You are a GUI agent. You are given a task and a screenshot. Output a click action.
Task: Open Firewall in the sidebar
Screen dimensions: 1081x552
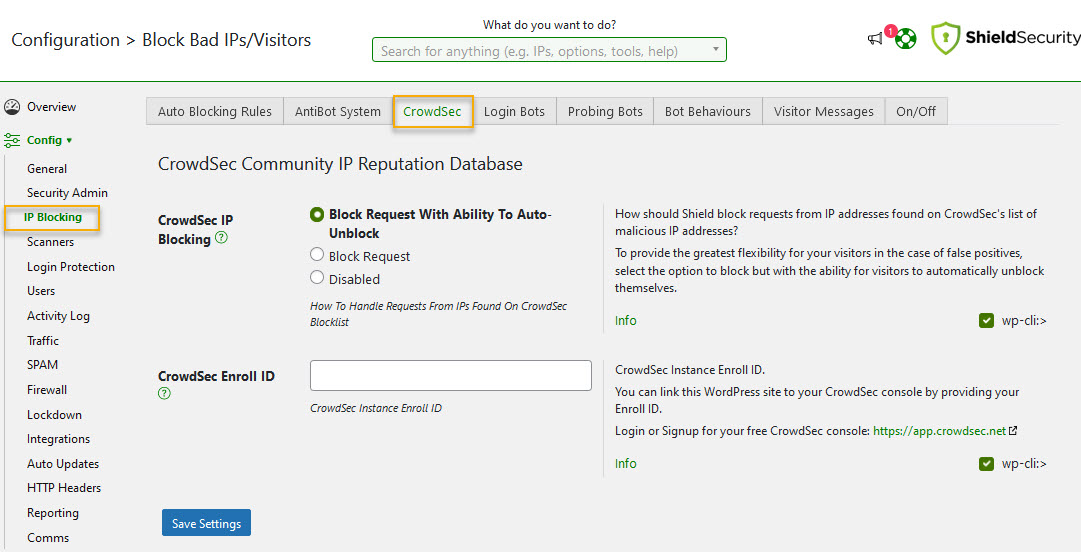(47, 389)
